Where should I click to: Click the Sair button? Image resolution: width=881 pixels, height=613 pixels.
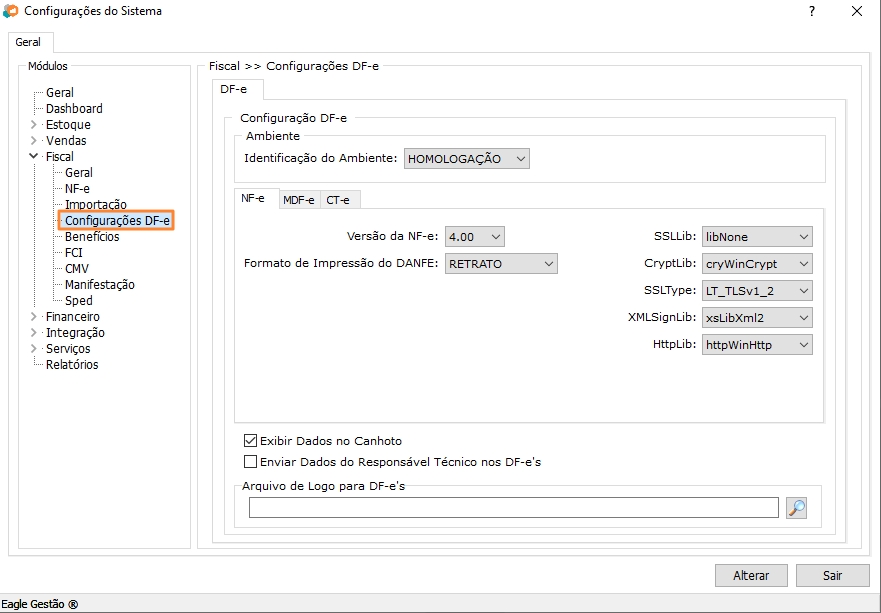(x=832, y=575)
